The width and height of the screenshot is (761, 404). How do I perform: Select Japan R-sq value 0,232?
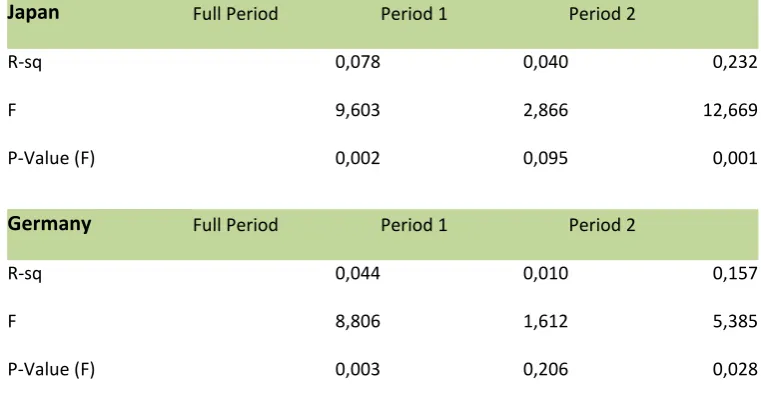735,62
